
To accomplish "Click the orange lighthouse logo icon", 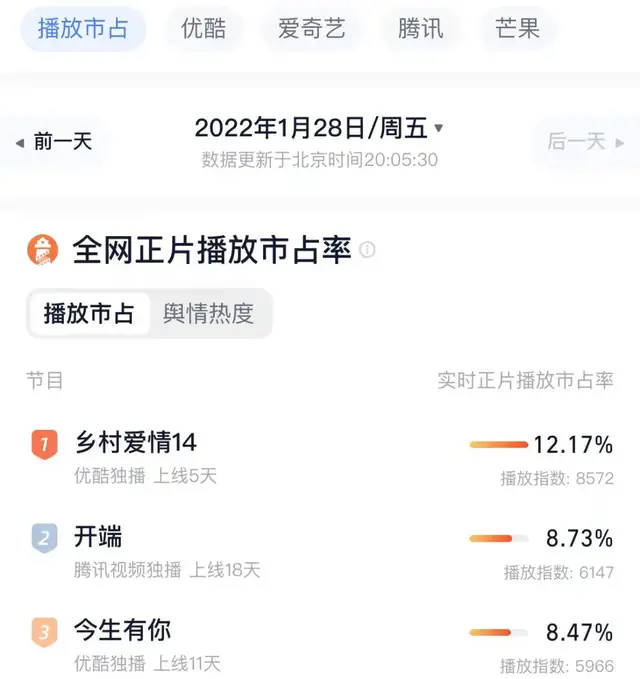I will [x=42, y=250].
